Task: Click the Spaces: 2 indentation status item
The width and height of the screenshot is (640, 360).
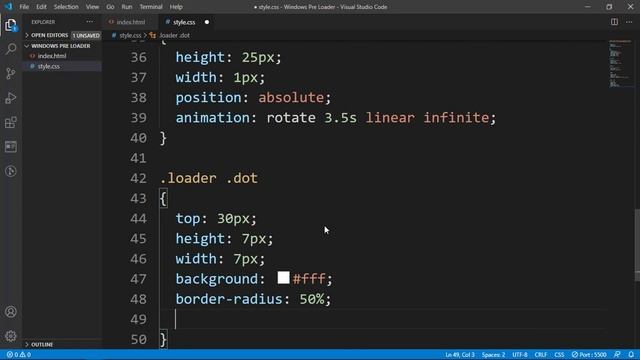Action: pyautogui.click(x=493, y=355)
